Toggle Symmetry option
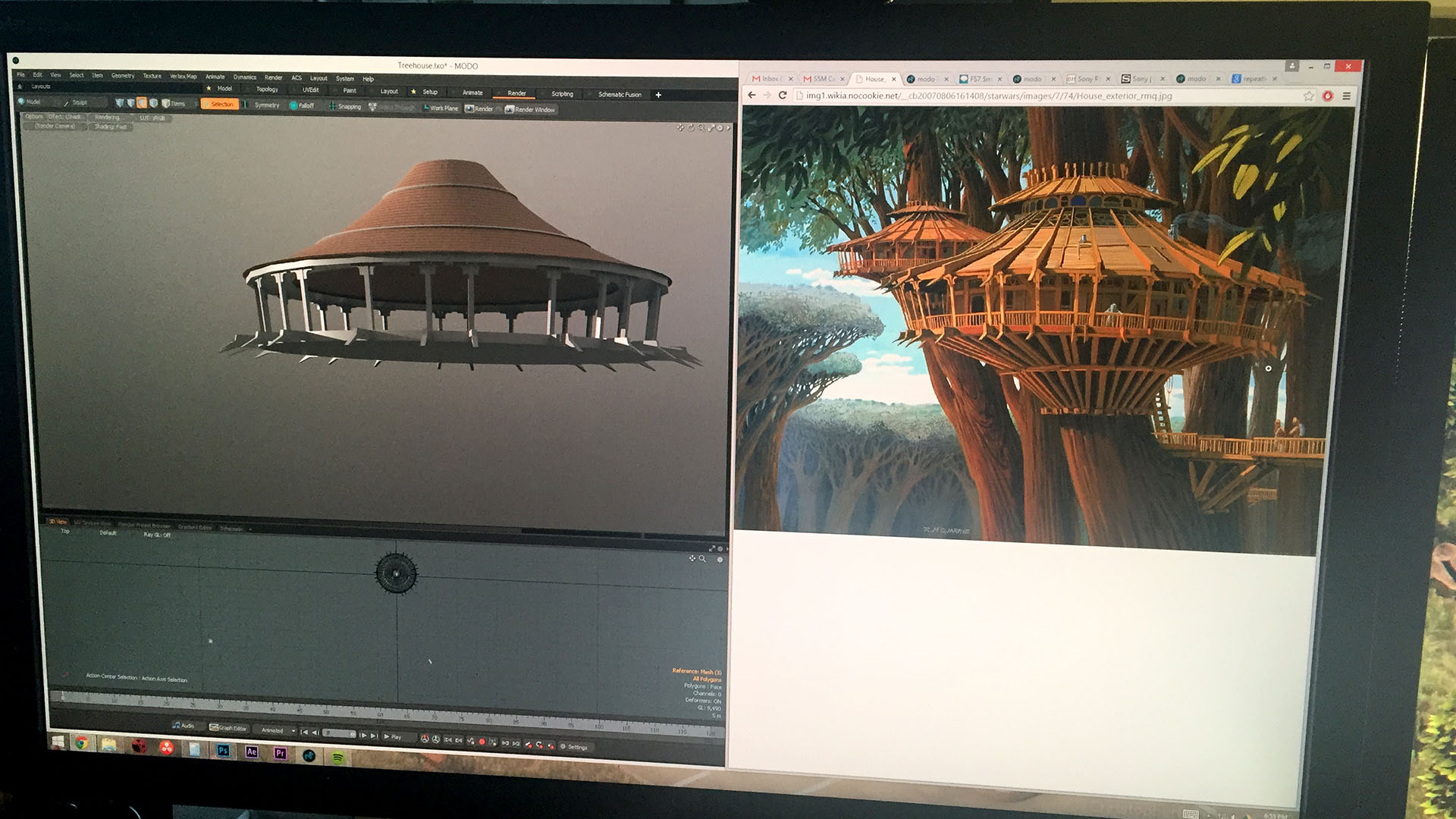This screenshot has width=1456, height=819. point(262,105)
